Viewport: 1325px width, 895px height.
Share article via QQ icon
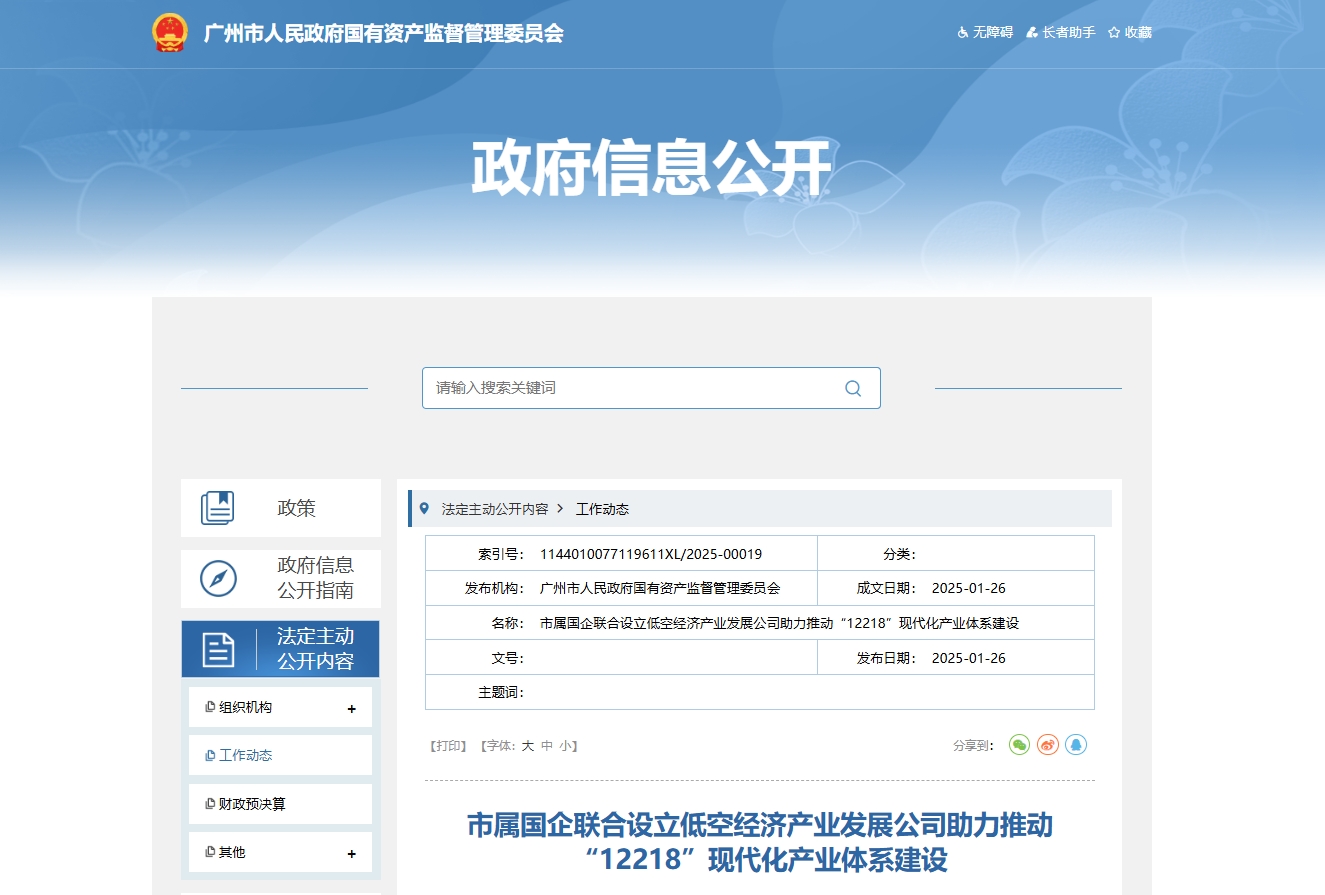(x=1075, y=745)
